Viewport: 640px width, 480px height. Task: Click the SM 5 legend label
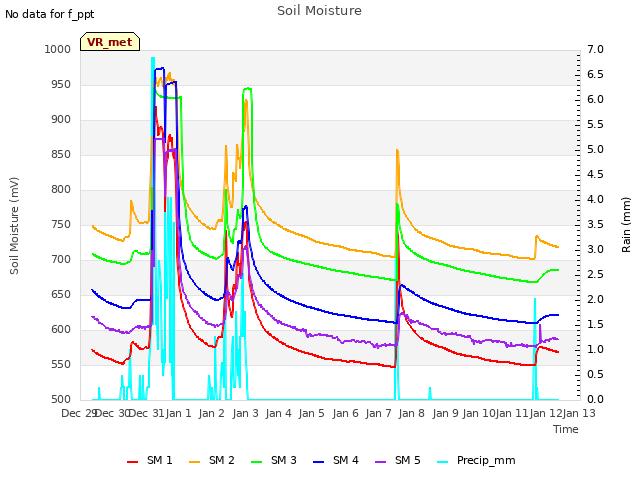(408, 460)
